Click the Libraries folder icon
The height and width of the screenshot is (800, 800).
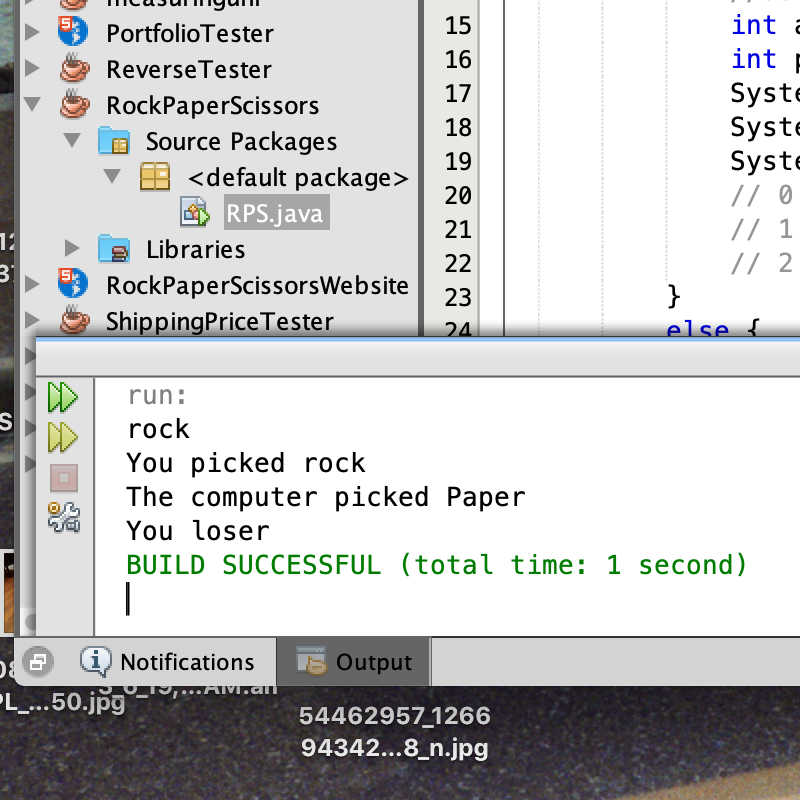click(114, 249)
